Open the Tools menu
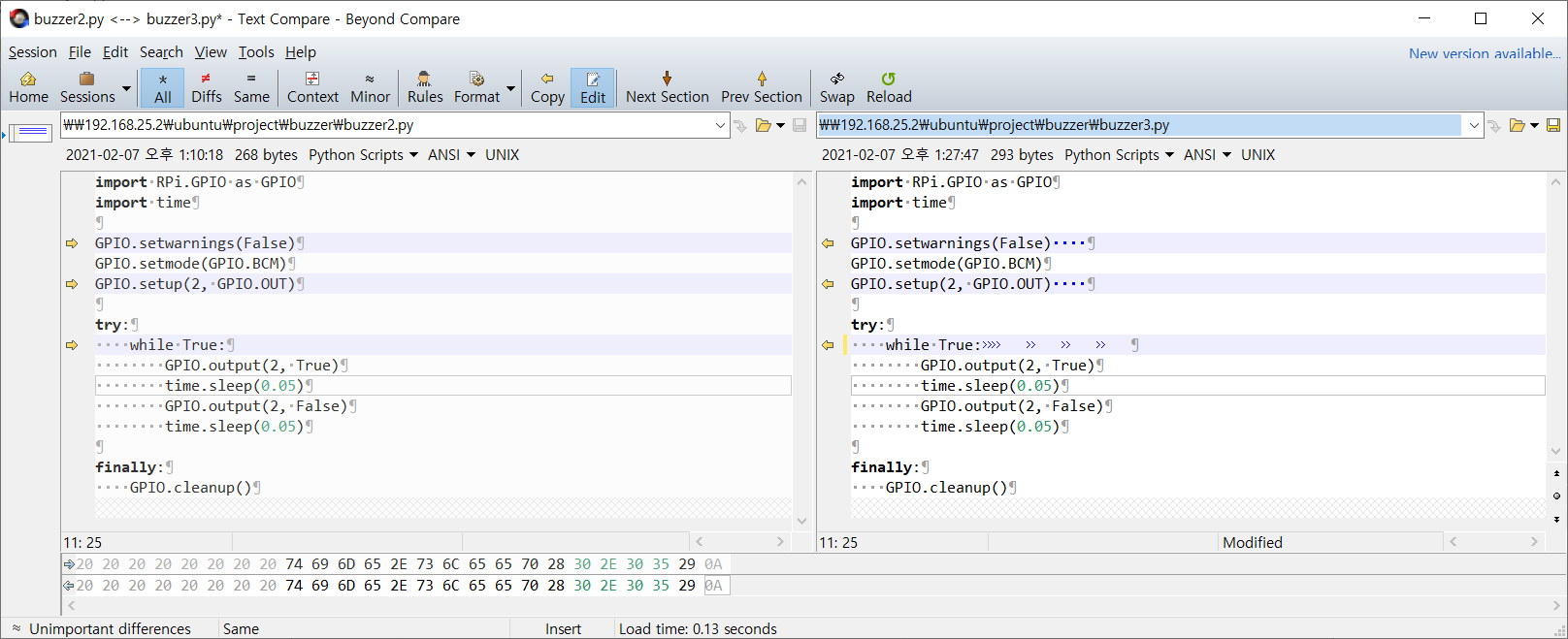Screen dimensions: 1568x639 pos(256,52)
